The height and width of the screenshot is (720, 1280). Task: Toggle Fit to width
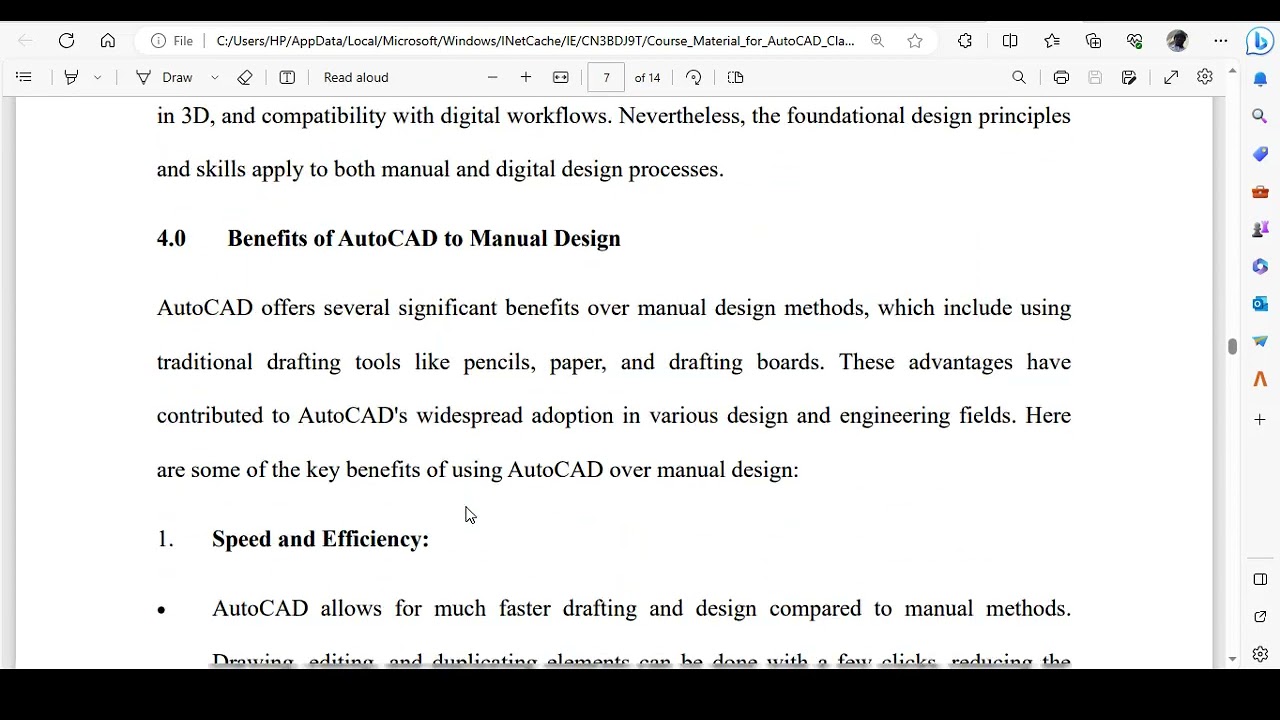point(561,77)
